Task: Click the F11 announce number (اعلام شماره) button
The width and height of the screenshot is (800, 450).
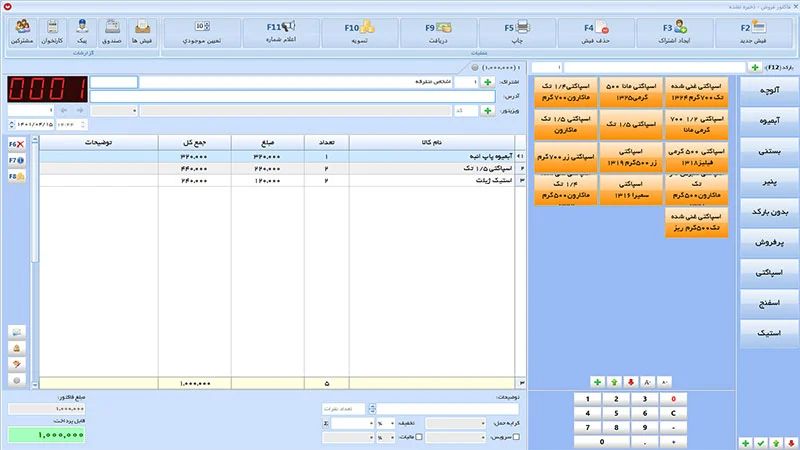Action: pyautogui.click(x=281, y=33)
